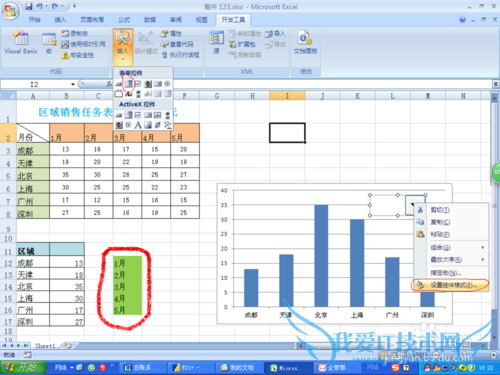
Task: Select form control Group Box icon
Action: tap(118, 94)
